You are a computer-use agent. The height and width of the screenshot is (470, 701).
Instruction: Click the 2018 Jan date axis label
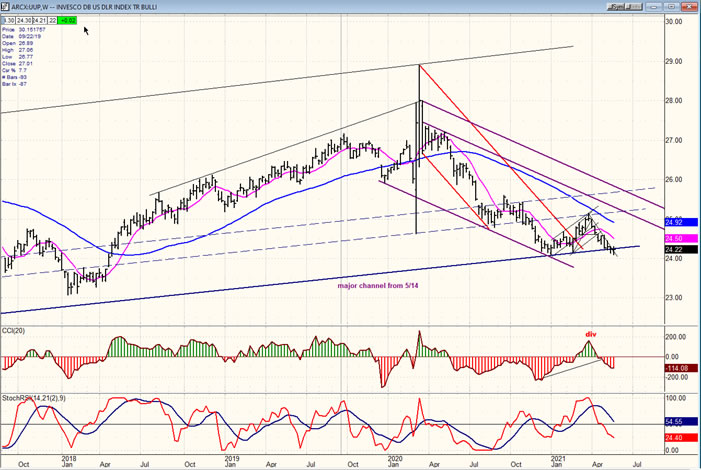(68, 462)
